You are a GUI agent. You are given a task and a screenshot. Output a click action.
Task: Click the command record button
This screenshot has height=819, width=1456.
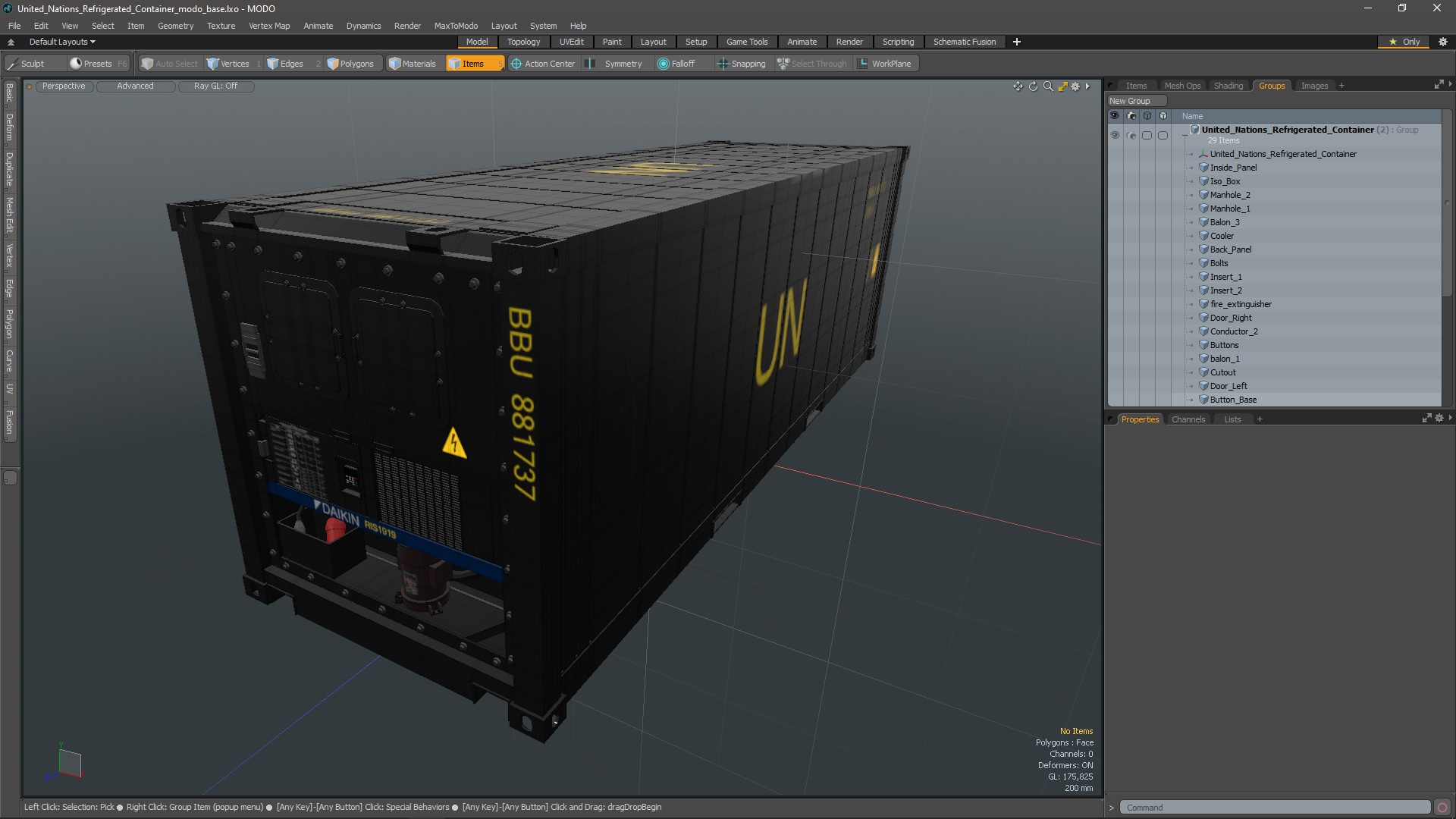tap(1442, 808)
